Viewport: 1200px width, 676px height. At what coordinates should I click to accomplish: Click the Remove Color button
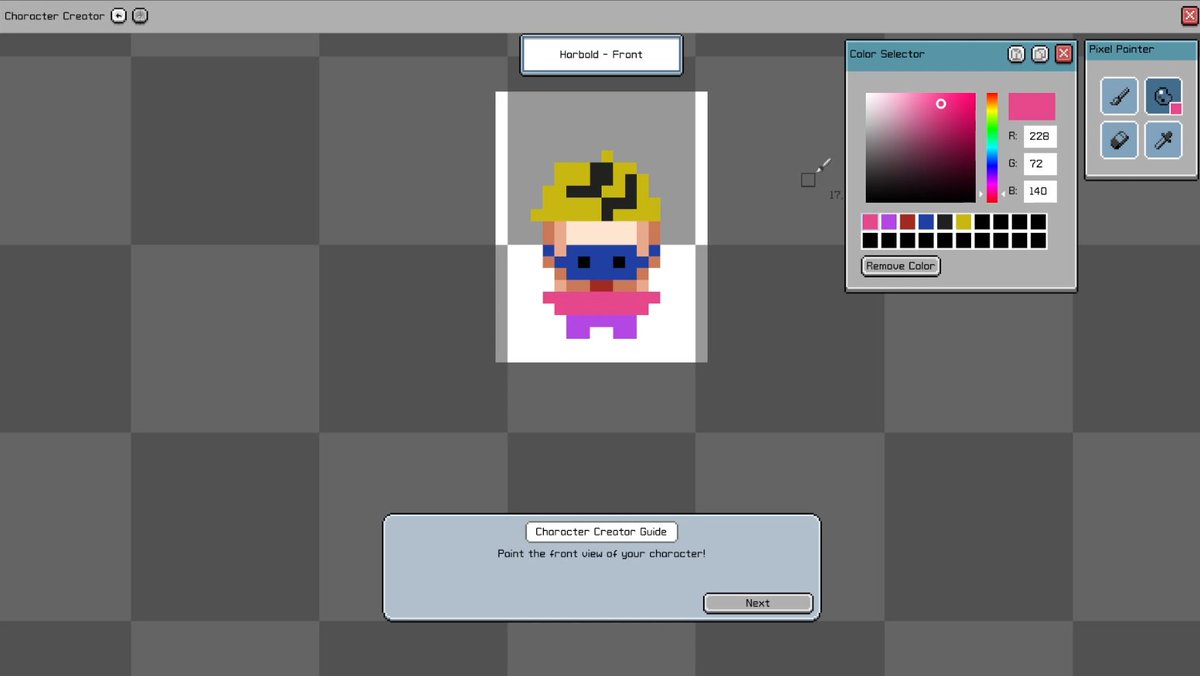pyautogui.click(x=901, y=266)
